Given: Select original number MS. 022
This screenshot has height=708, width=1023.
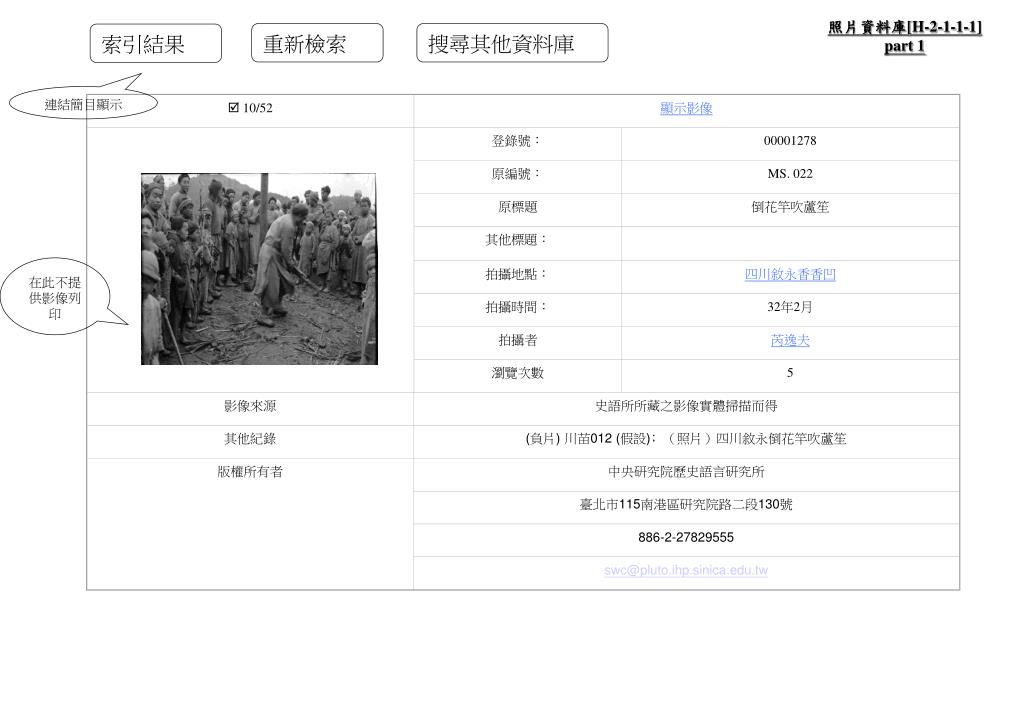Looking at the screenshot, I should click(789, 174).
